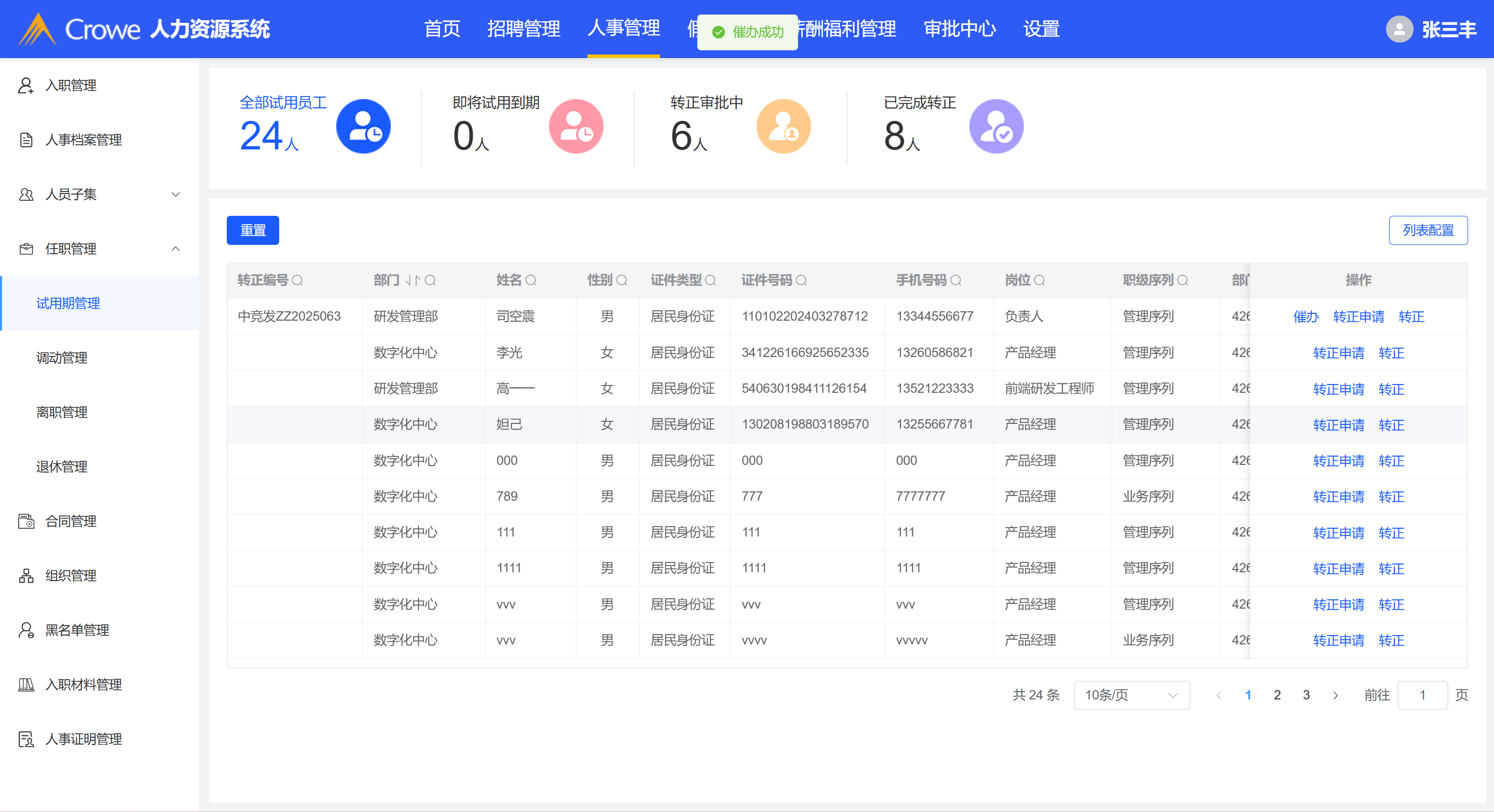
Task: Go to next page using arrow
Action: [1335, 695]
